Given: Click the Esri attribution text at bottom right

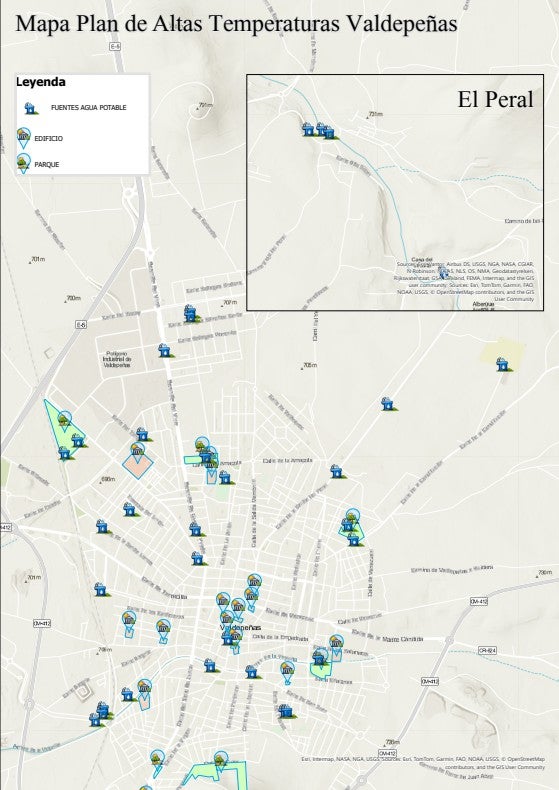Looking at the screenshot, I should (423, 762).
